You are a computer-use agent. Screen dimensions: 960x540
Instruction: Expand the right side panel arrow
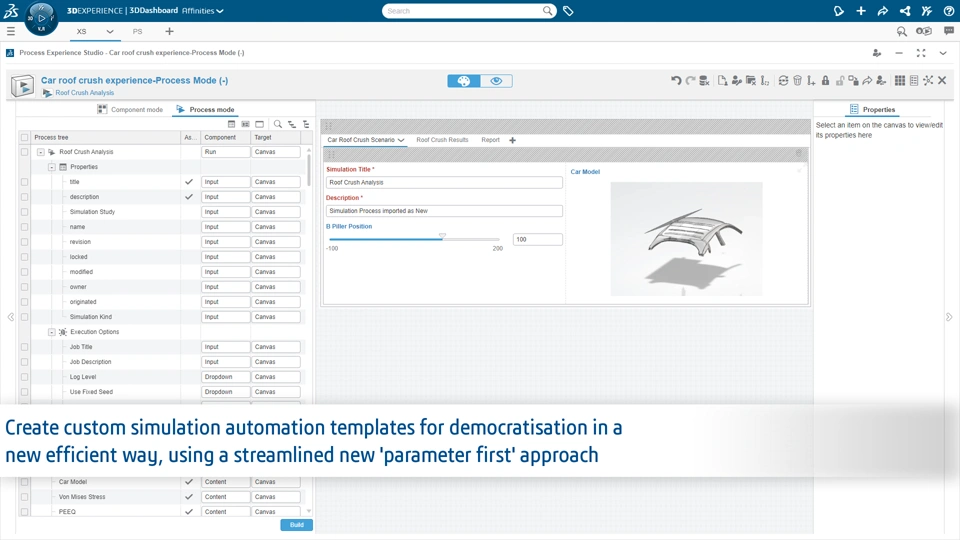(949, 317)
